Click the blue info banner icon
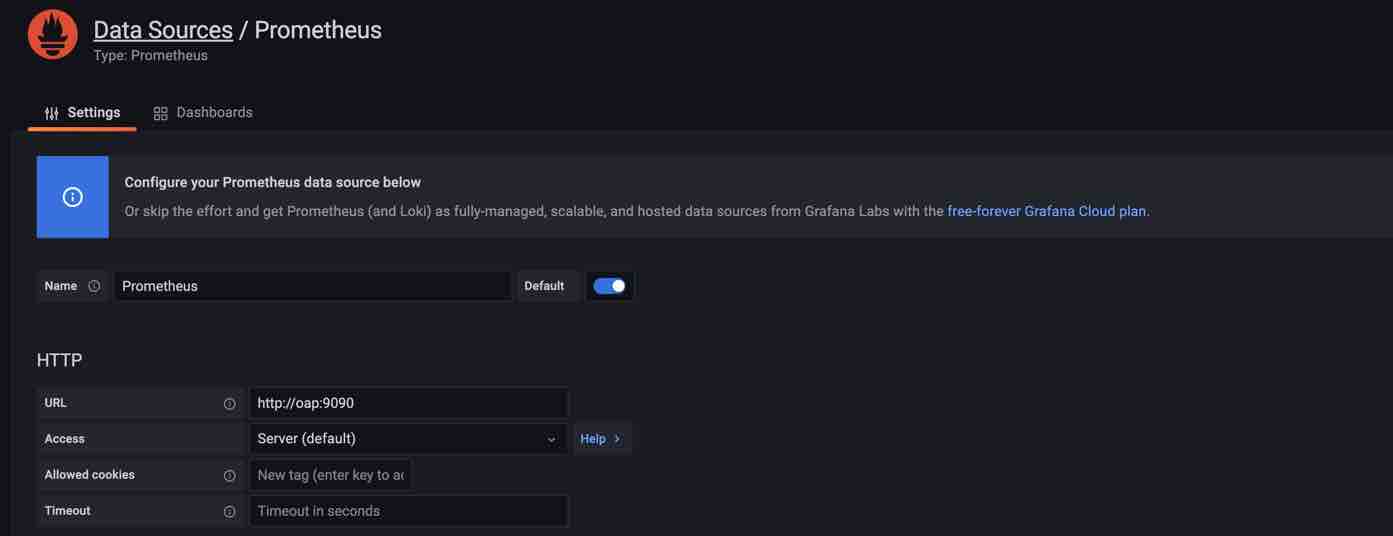This screenshot has height=536, width=1393. [x=72, y=197]
